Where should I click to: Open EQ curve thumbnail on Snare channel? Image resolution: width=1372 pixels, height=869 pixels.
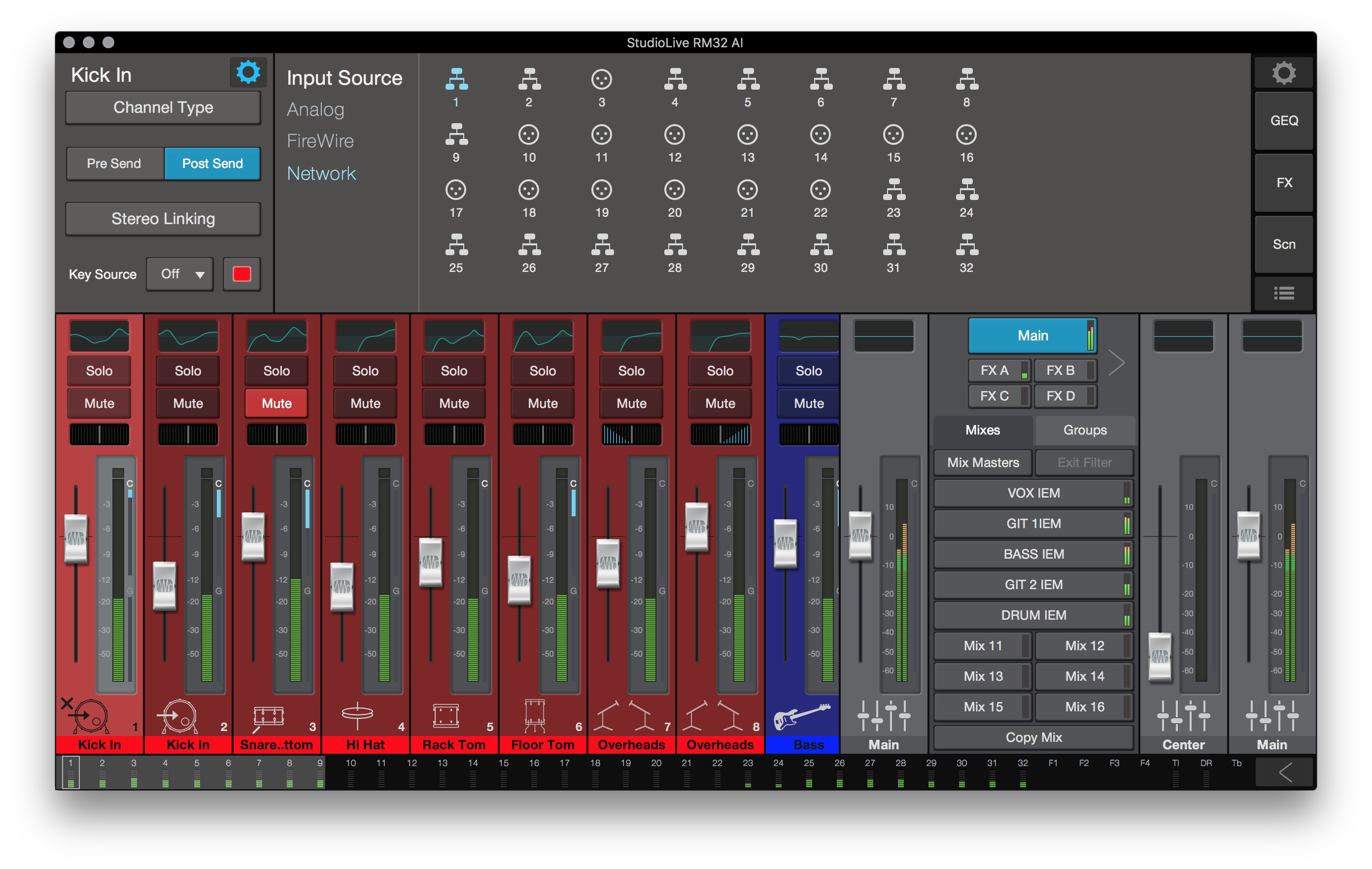(x=276, y=336)
